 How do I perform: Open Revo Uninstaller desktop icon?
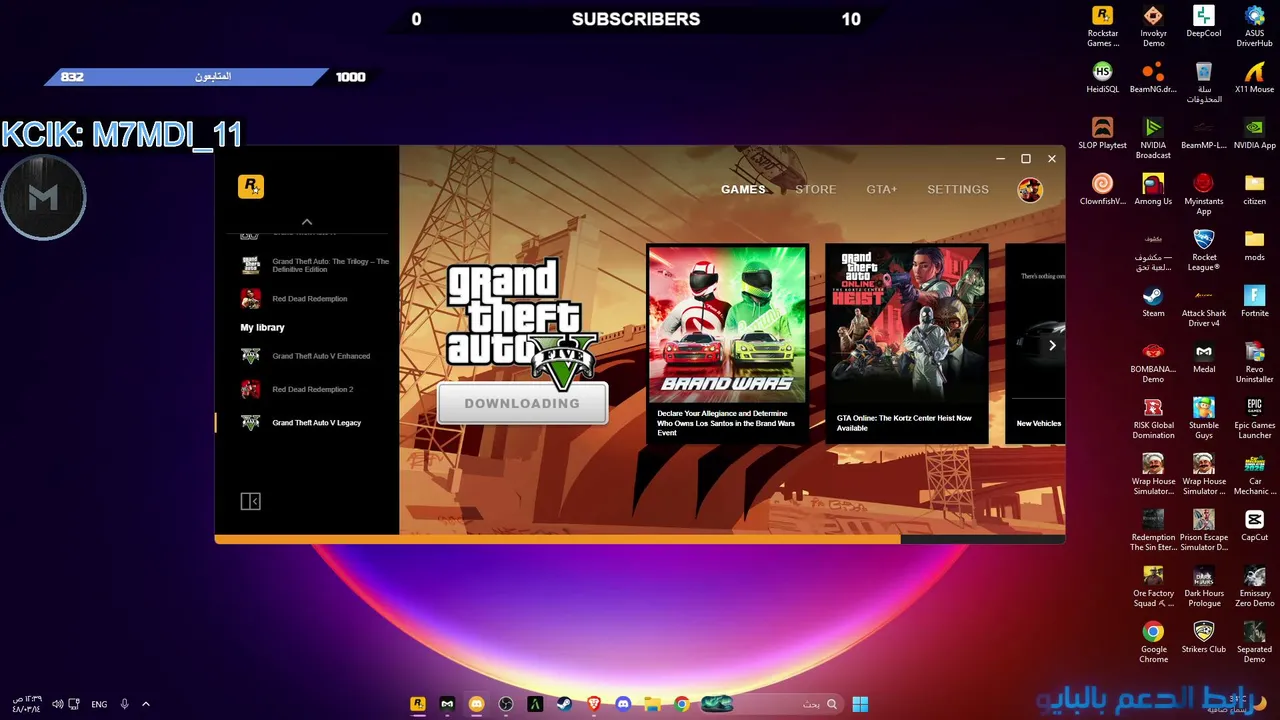pyautogui.click(x=1254, y=362)
